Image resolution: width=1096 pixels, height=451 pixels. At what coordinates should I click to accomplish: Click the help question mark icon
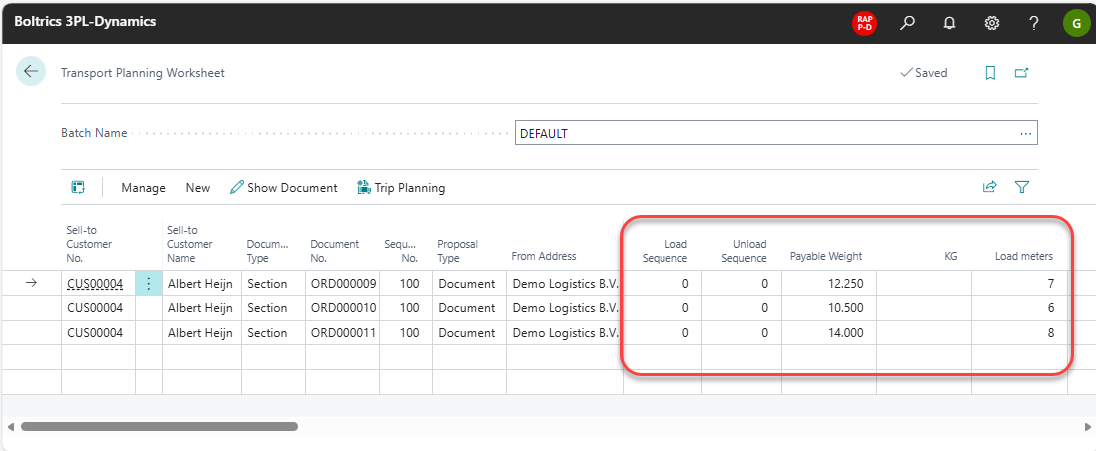(1034, 22)
